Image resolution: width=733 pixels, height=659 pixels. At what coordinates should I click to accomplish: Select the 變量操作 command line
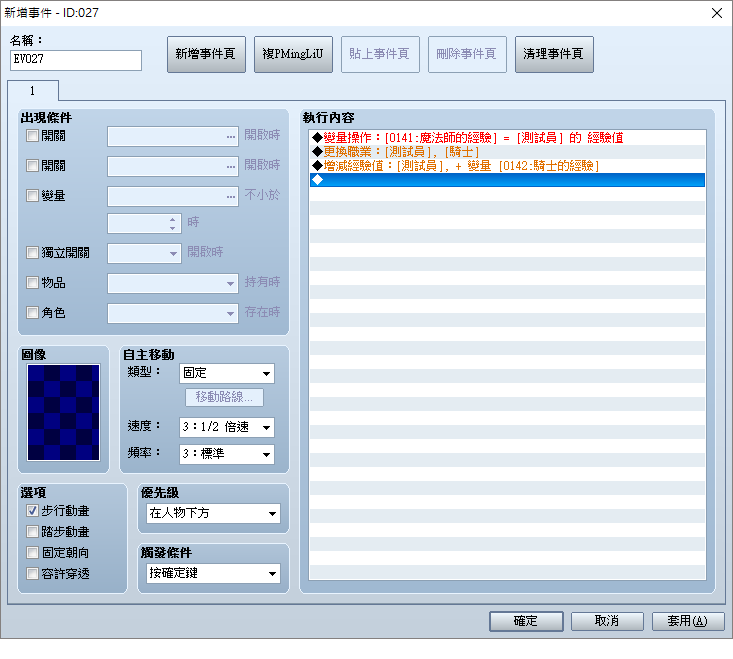coord(507,138)
